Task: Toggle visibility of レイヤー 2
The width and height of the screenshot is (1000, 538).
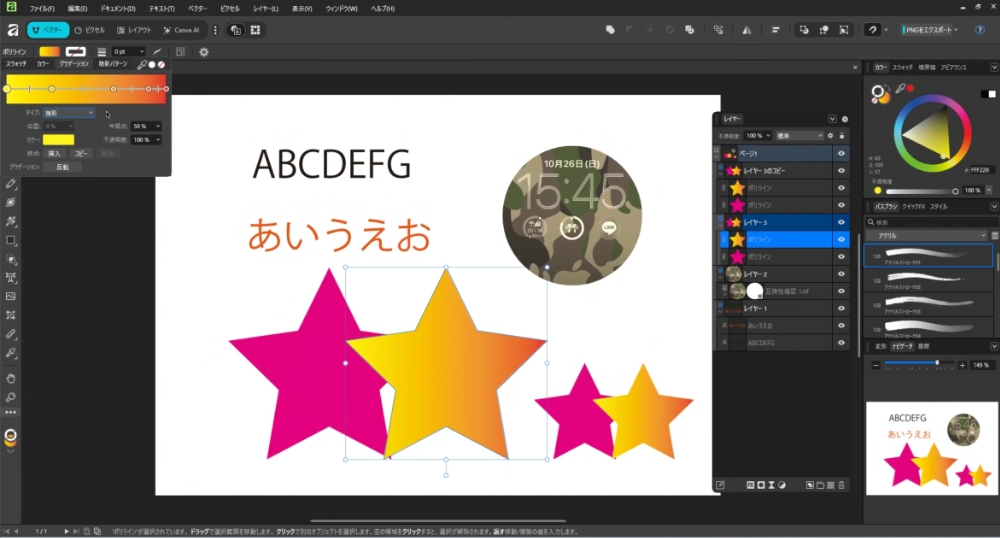Action: click(841, 273)
